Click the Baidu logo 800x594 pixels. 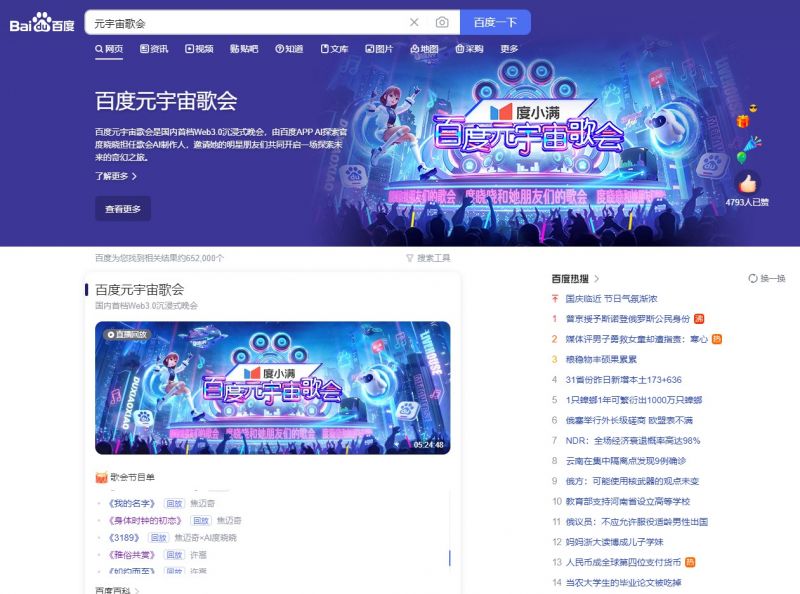42,23
